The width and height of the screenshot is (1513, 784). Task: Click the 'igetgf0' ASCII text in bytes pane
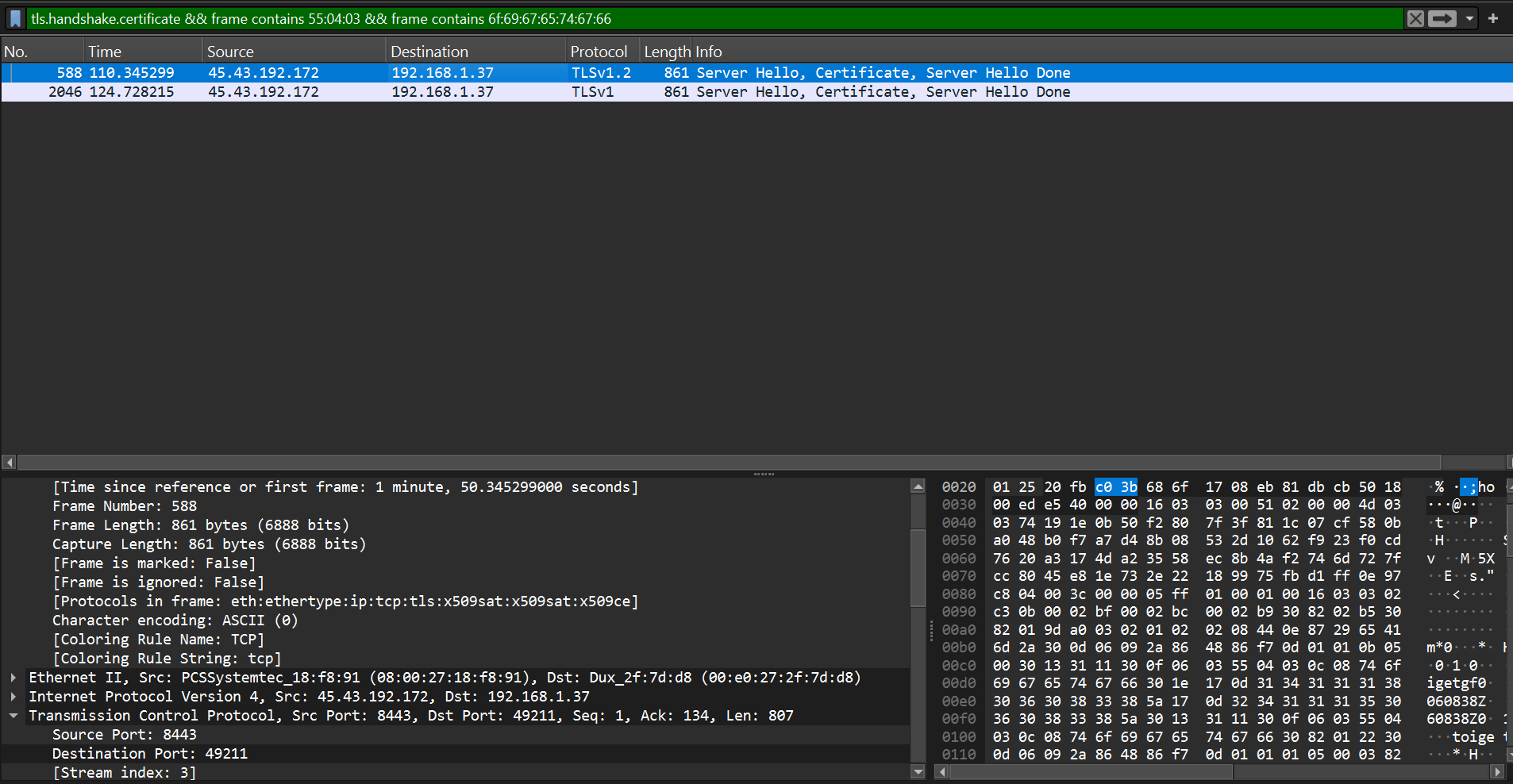click(x=1457, y=683)
